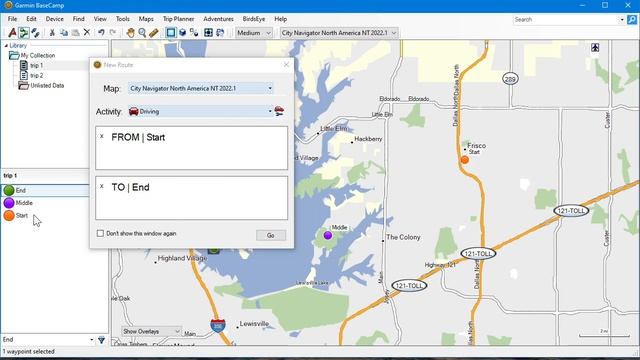Viewport: 640px width, 360px height.
Task: Click the airplane icon on the map
Action: click(595, 47)
